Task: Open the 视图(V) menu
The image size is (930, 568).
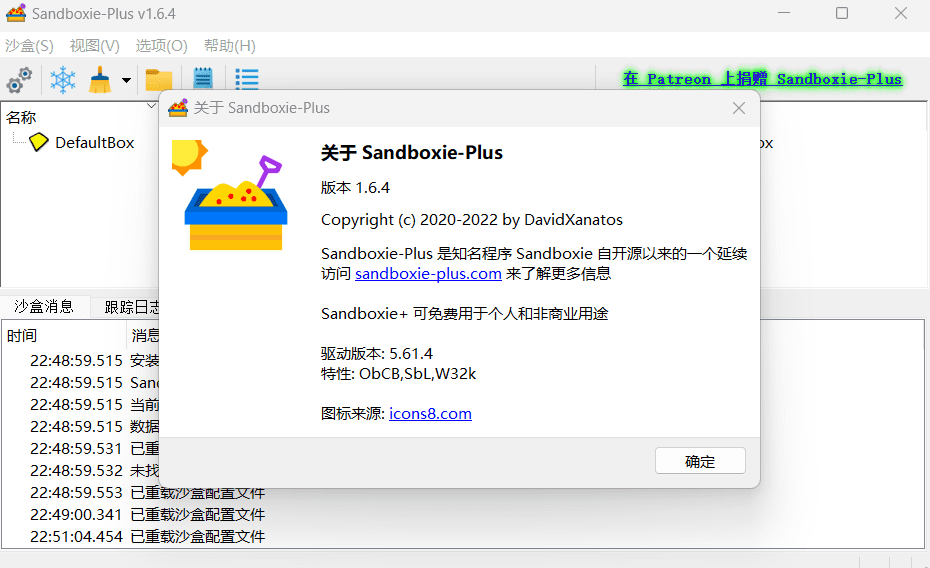Action: point(95,46)
